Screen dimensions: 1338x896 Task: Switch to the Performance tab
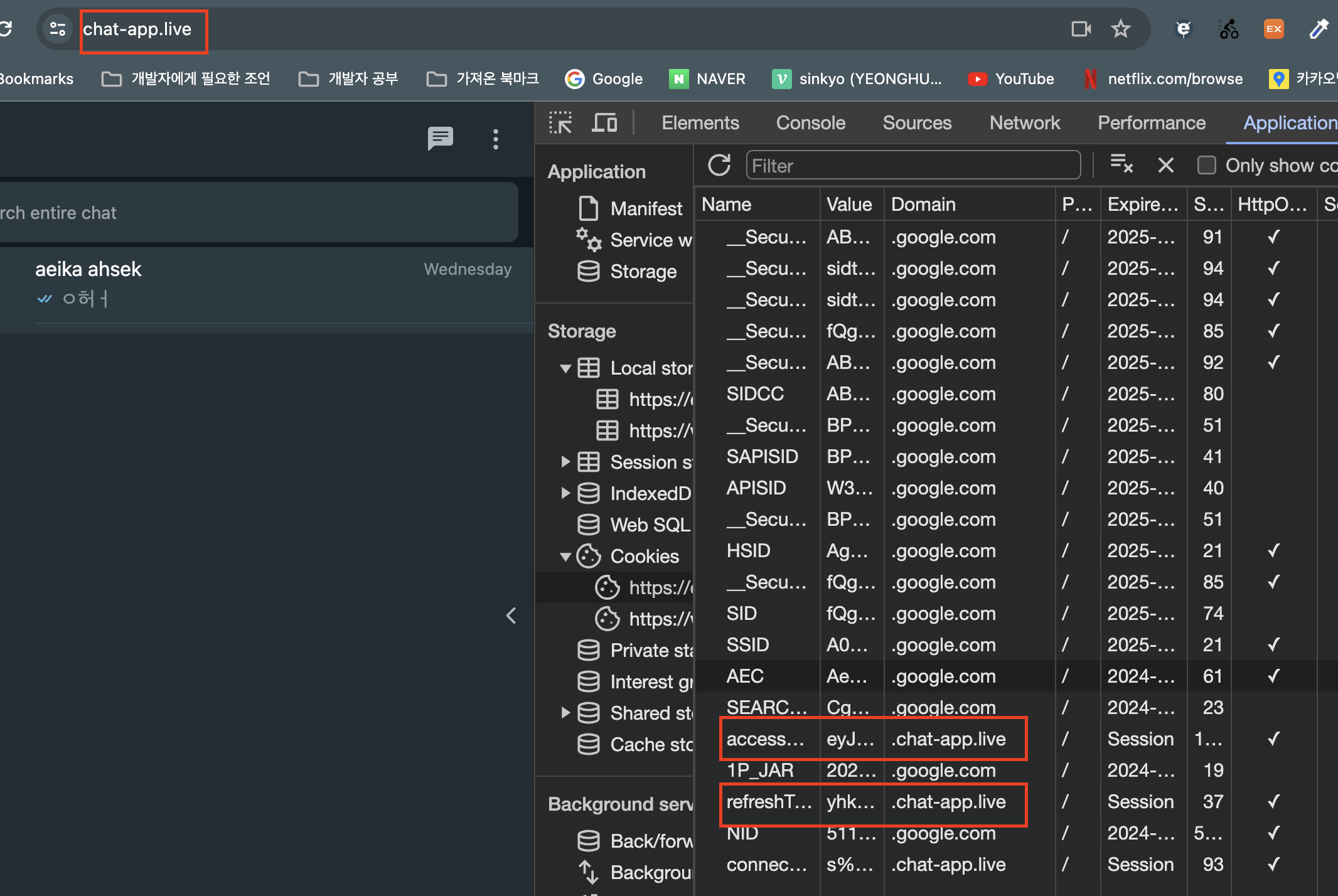click(x=1152, y=123)
